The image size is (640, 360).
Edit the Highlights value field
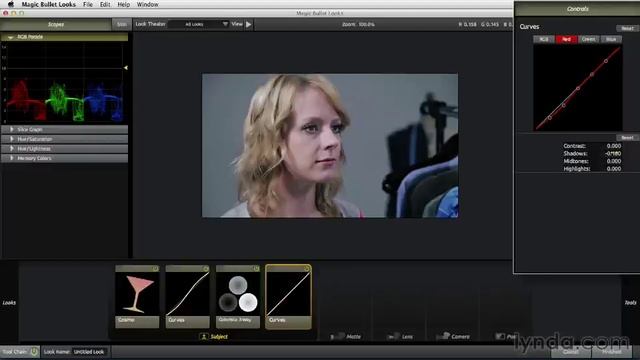pyautogui.click(x=613, y=169)
